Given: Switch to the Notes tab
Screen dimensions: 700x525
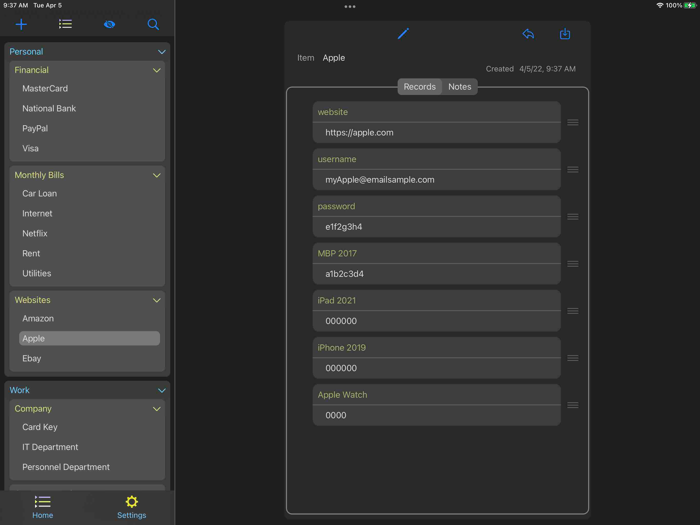Looking at the screenshot, I should click(460, 87).
